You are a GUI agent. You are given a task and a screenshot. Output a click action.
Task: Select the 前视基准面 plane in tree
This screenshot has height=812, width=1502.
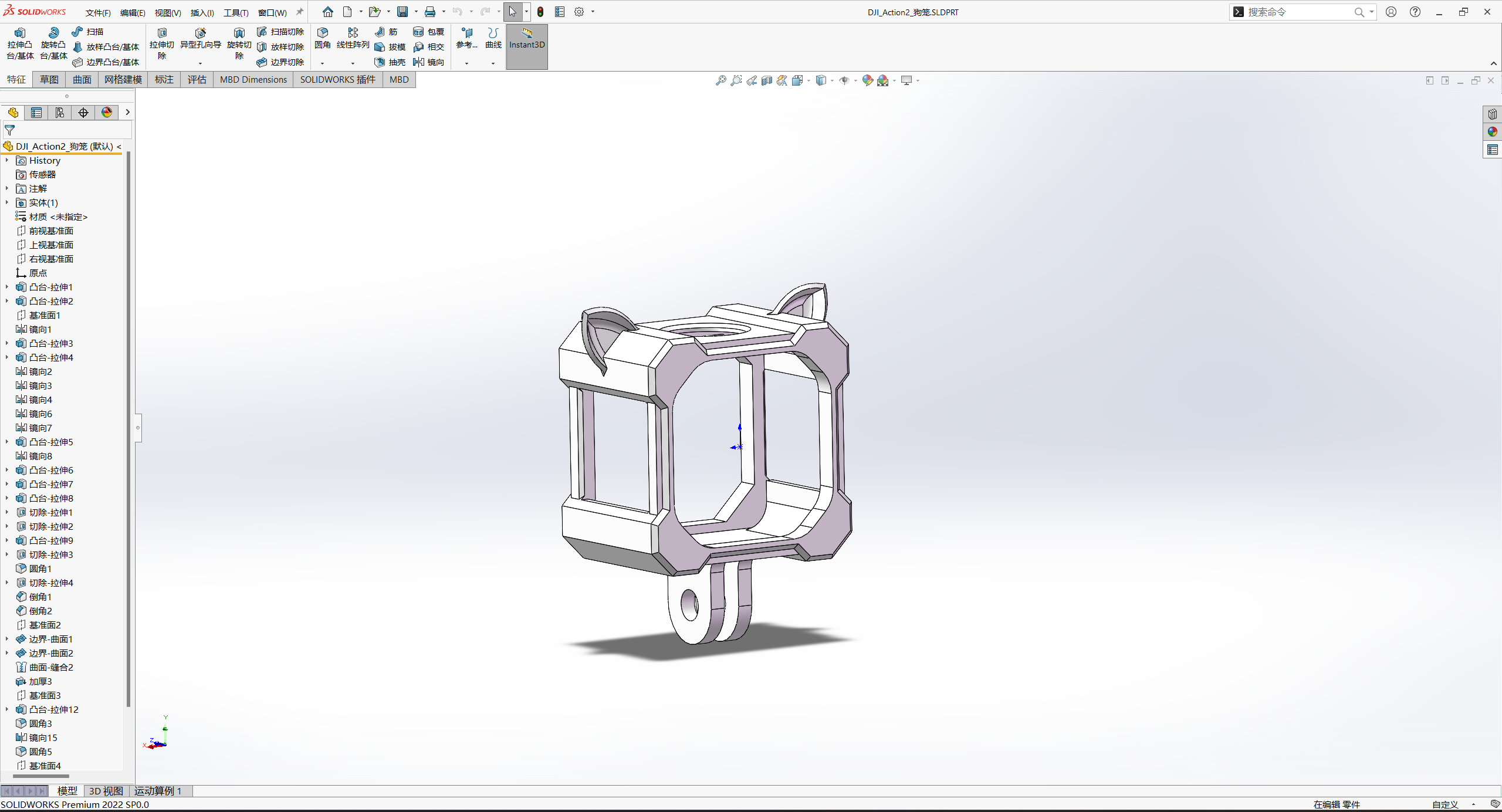coord(45,231)
